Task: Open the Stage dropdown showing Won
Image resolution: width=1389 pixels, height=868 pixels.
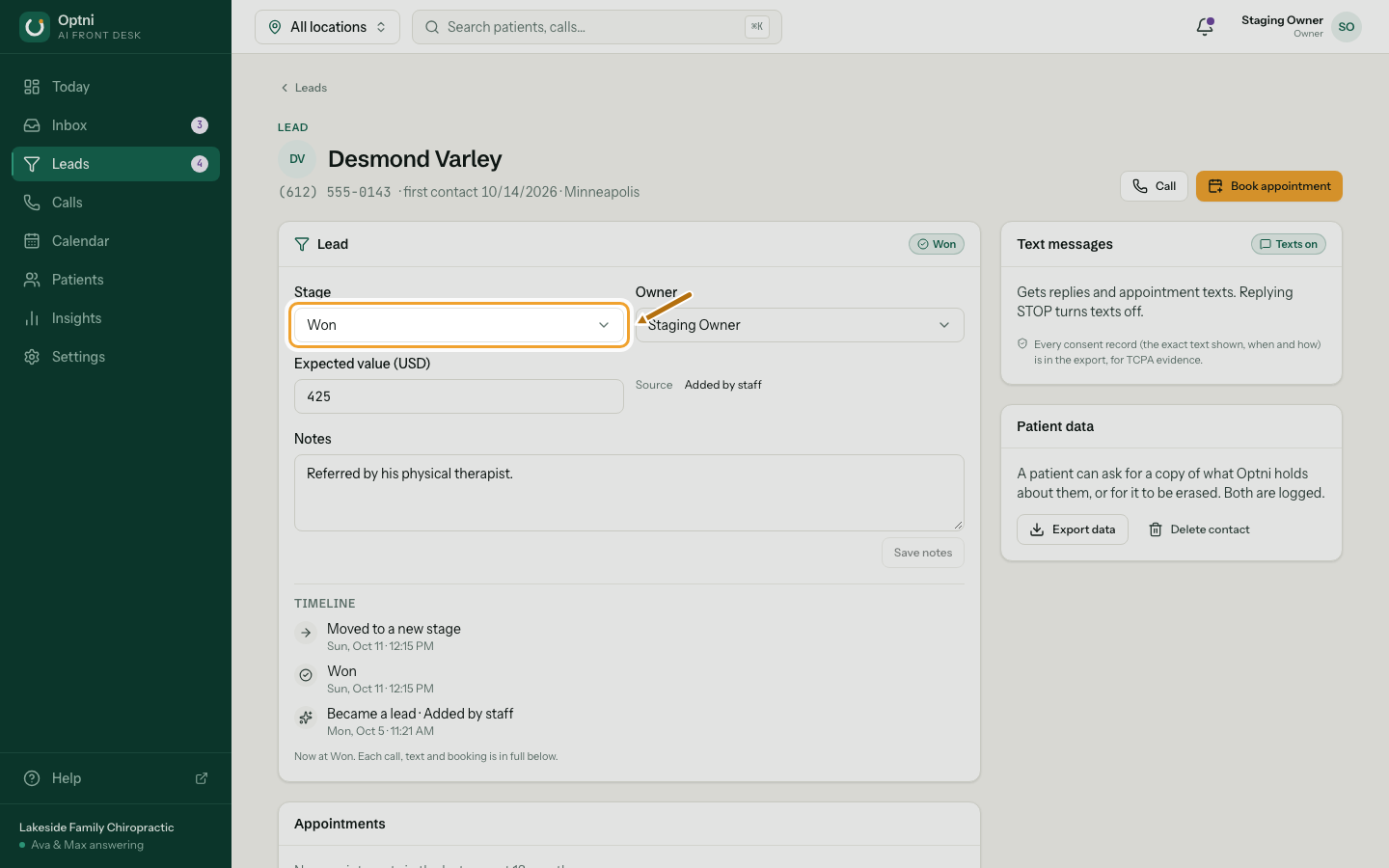Action: (x=459, y=325)
